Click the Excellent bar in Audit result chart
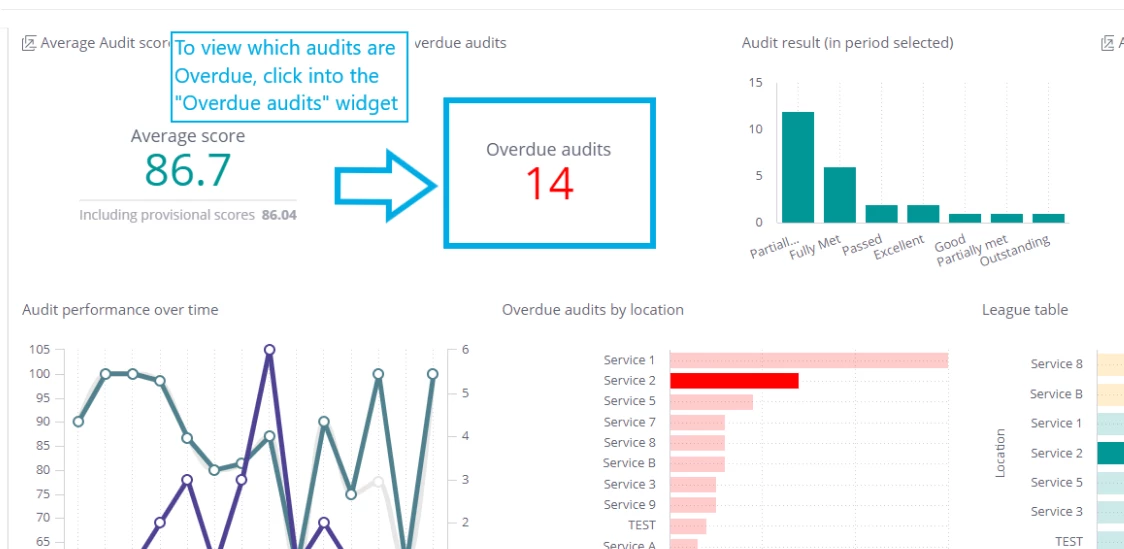Viewport: 1124px width, 549px height. tap(923, 214)
